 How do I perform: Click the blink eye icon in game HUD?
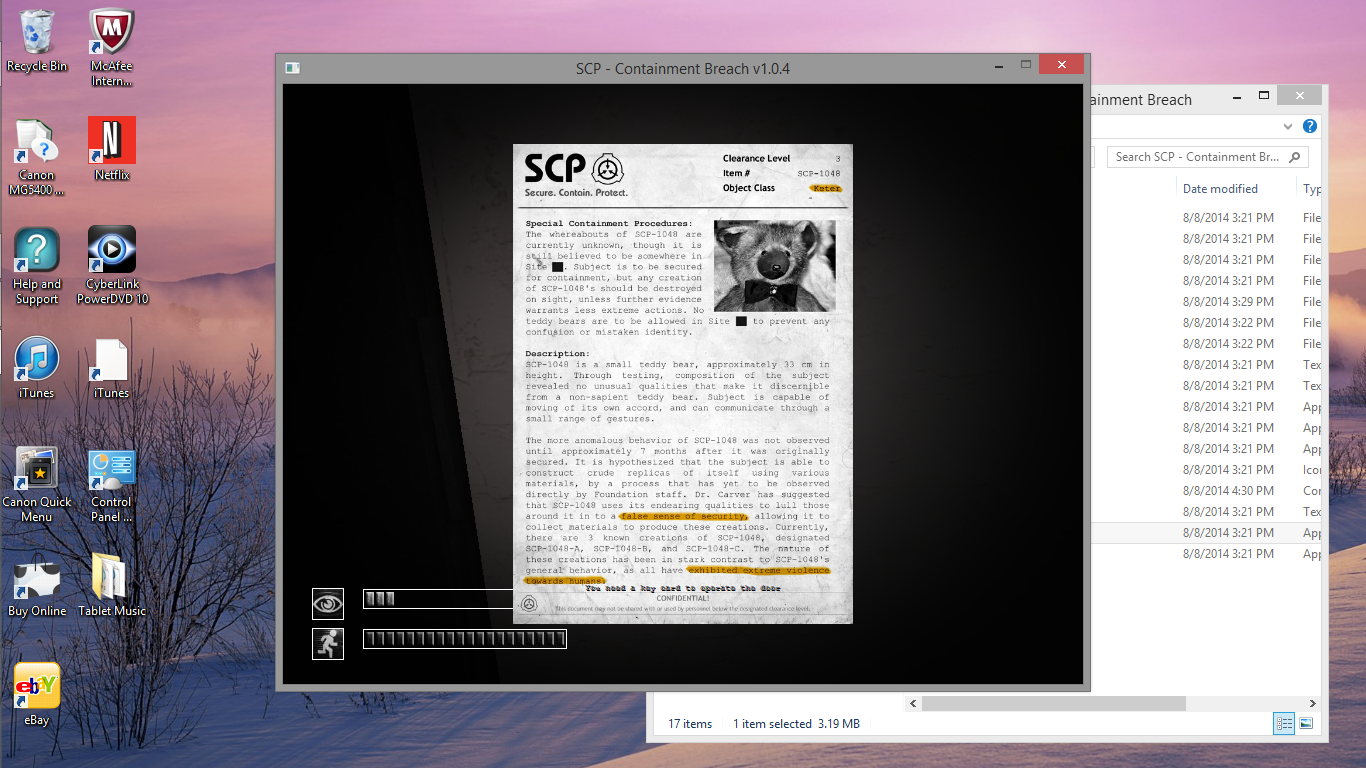pos(328,604)
